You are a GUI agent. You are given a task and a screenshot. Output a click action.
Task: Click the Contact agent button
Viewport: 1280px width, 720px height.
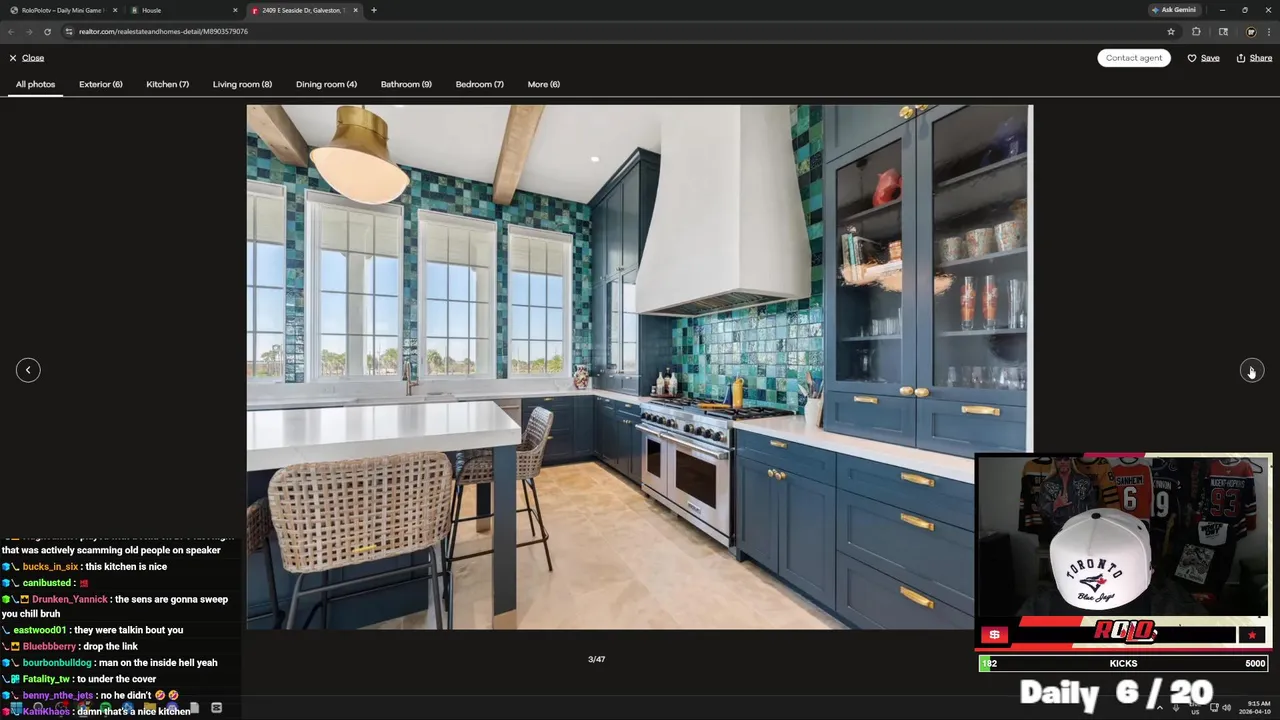1134,58
